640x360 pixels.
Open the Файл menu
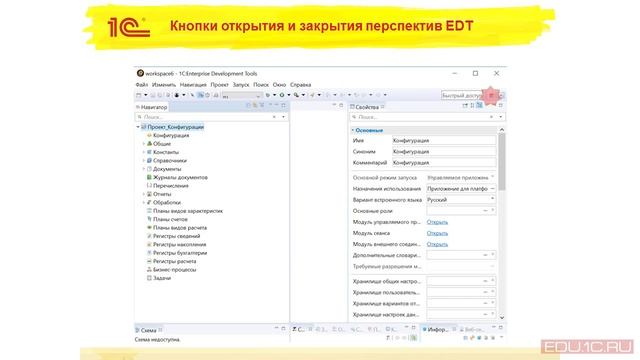(142, 85)
